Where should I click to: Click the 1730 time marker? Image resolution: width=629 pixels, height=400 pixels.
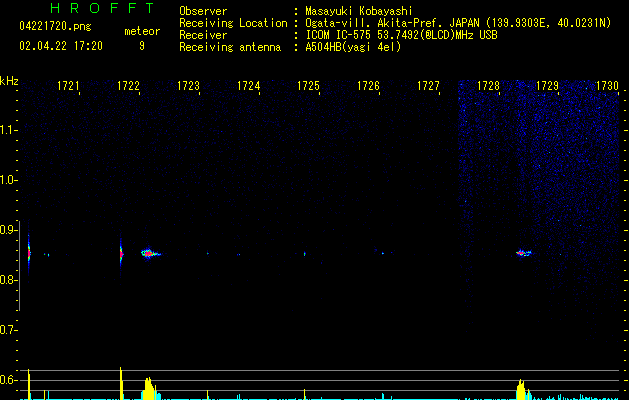pyautogui.click(x=607, y=86)
